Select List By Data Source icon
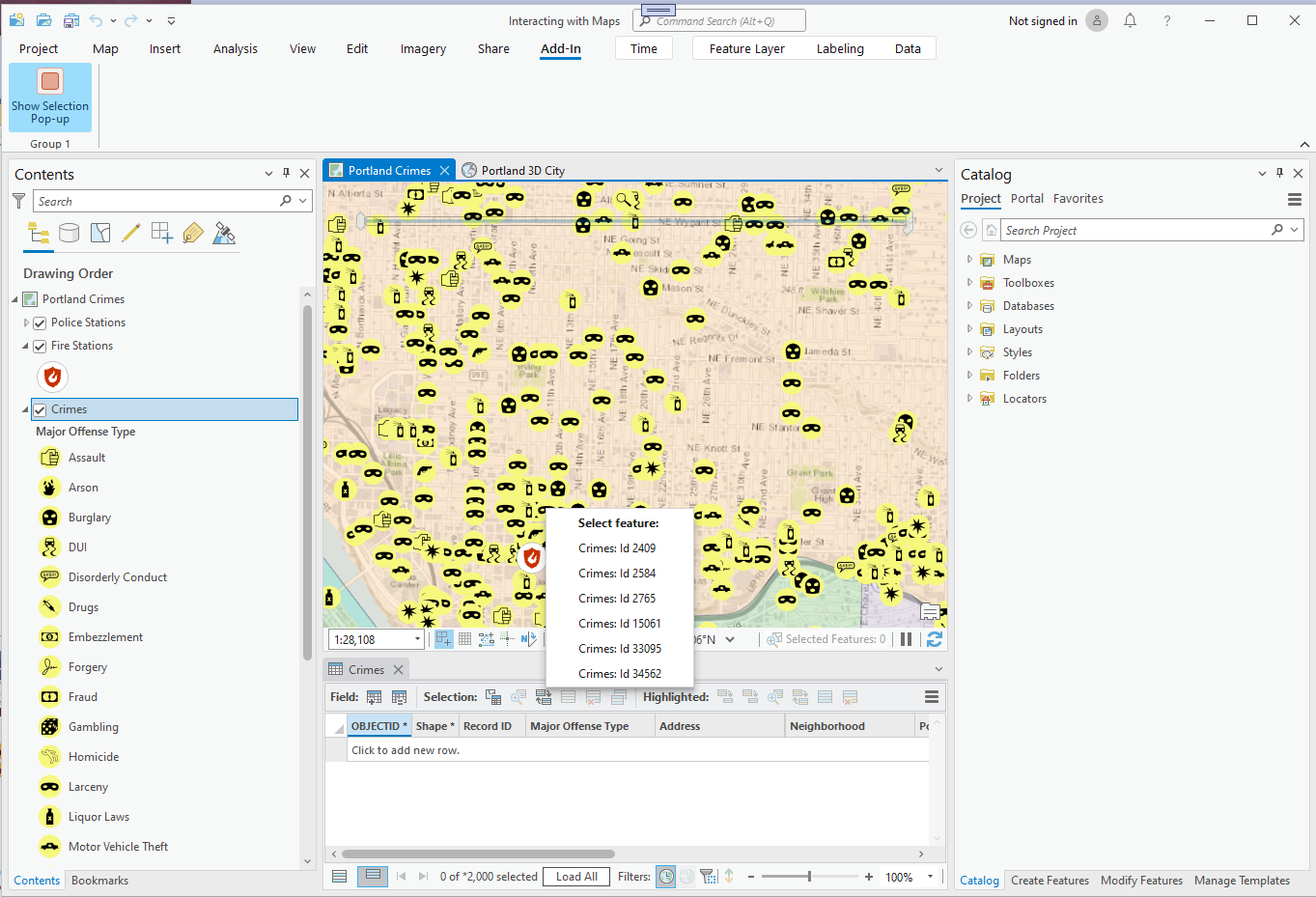The width and height of the screenshot is (1316, 897). [69, 233]
